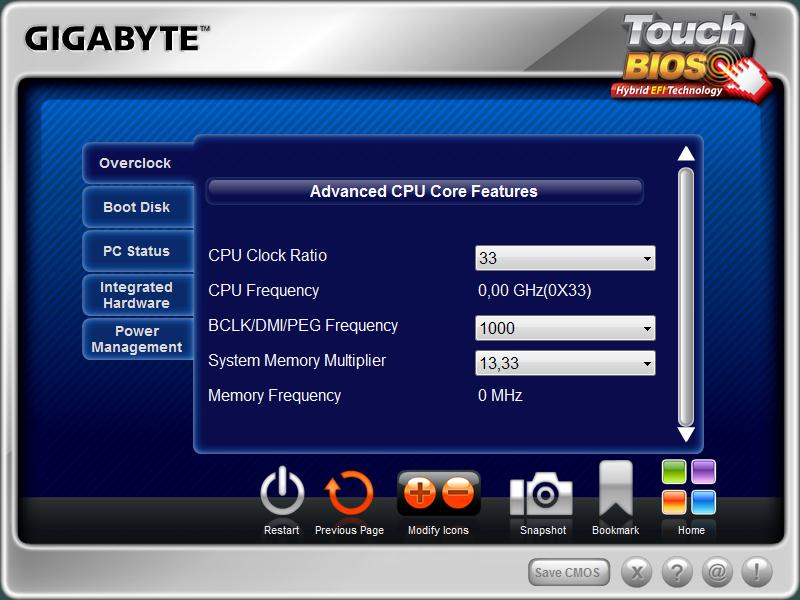Click the Advanced CPU Core Features header
Viewport: 800px width, 600px height.
pos(424,191)
